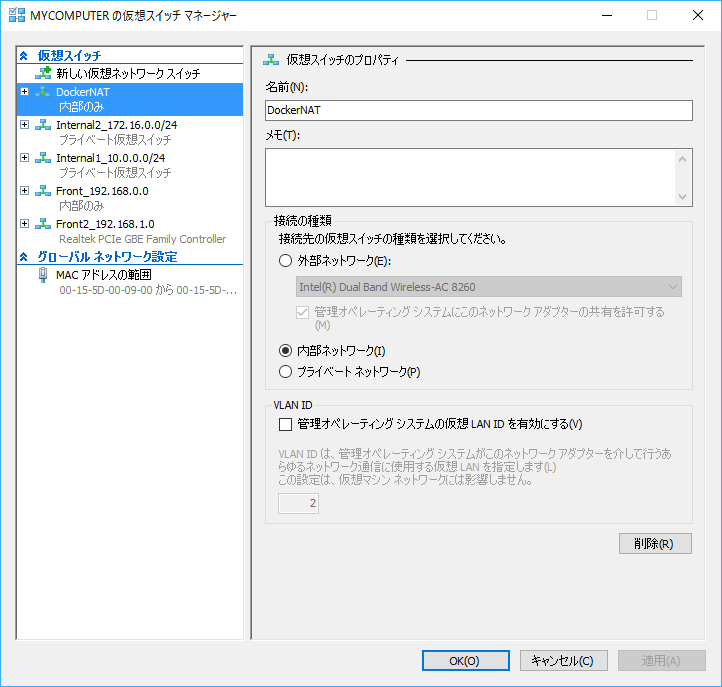Click the Internal2_172.16.0.0/24 switch icon
The image size is (722, 687).
[x=43, y=125]
